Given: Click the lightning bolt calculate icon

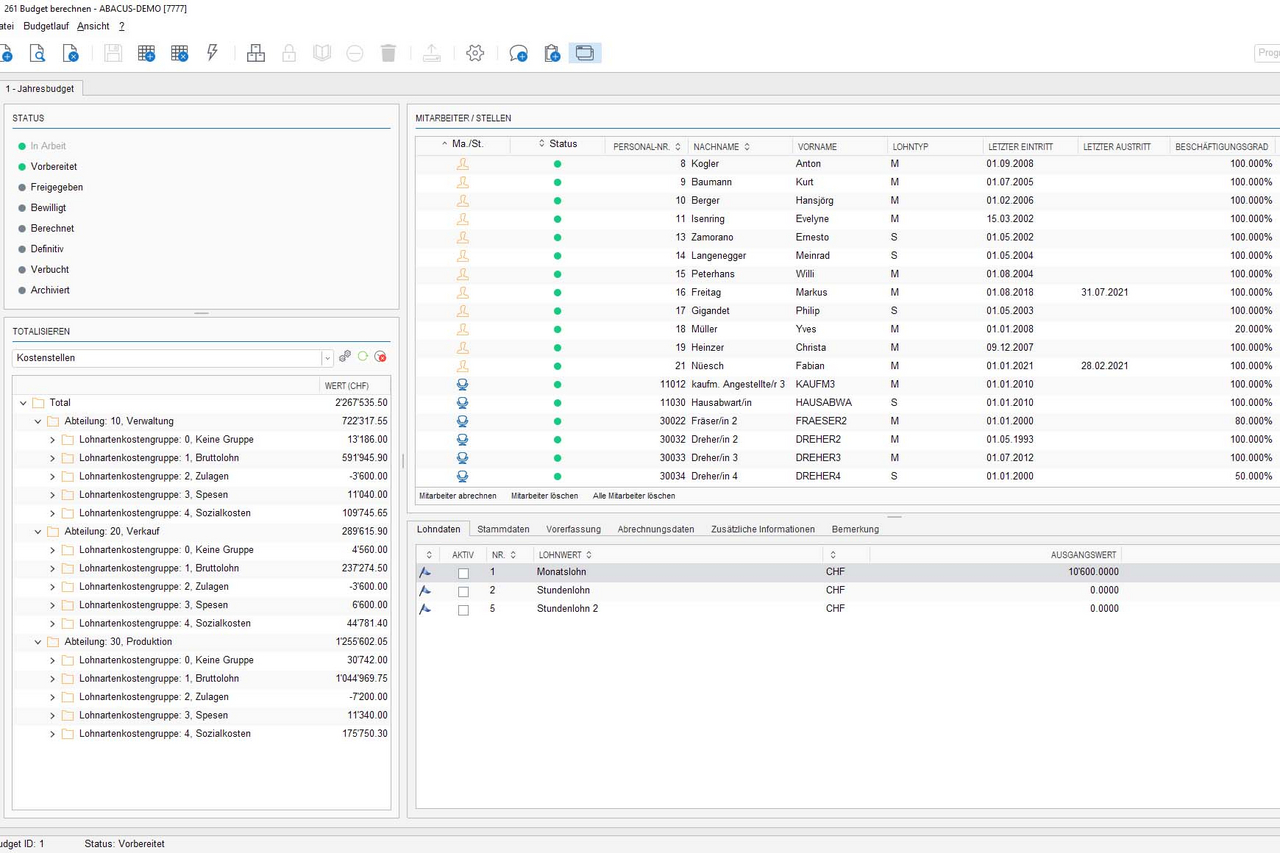Looking at the screenshot, I should click(212, 53).
